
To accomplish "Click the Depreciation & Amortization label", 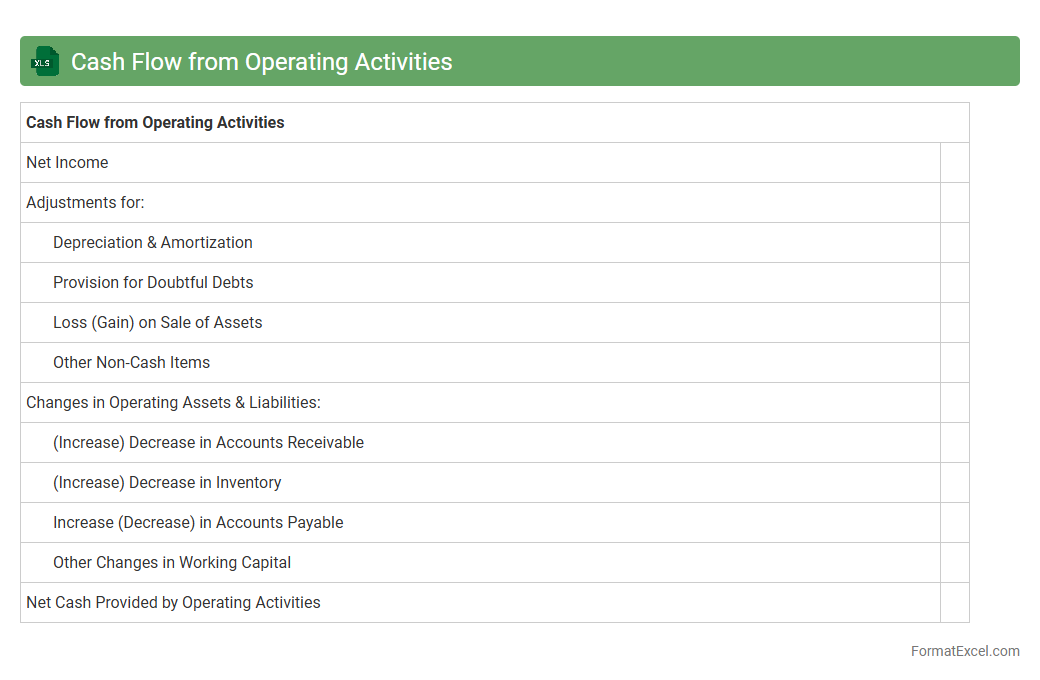I will [x=152, y=243].
